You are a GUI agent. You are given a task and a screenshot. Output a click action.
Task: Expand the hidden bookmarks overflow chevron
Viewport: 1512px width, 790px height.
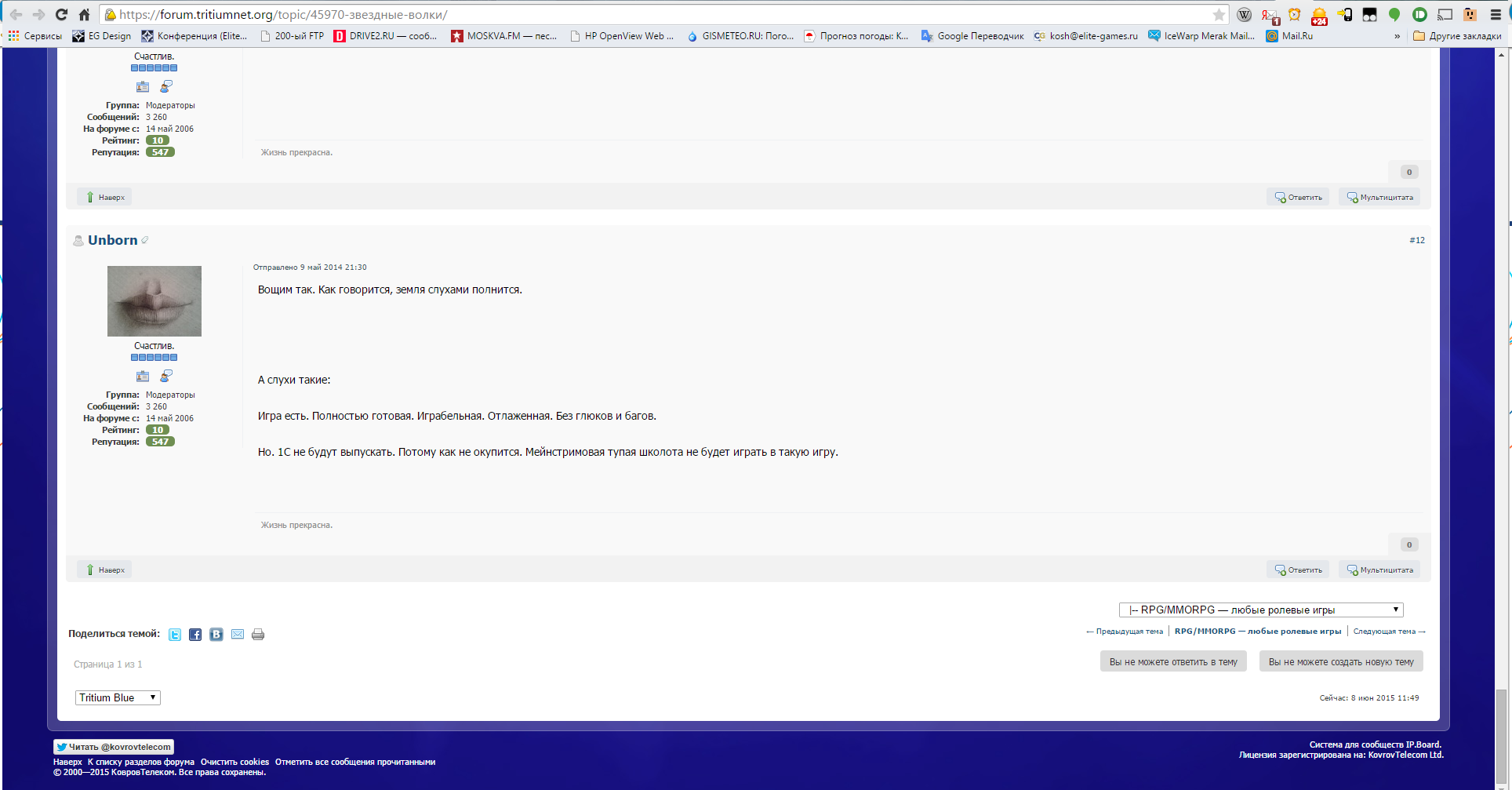(1397, 36)
